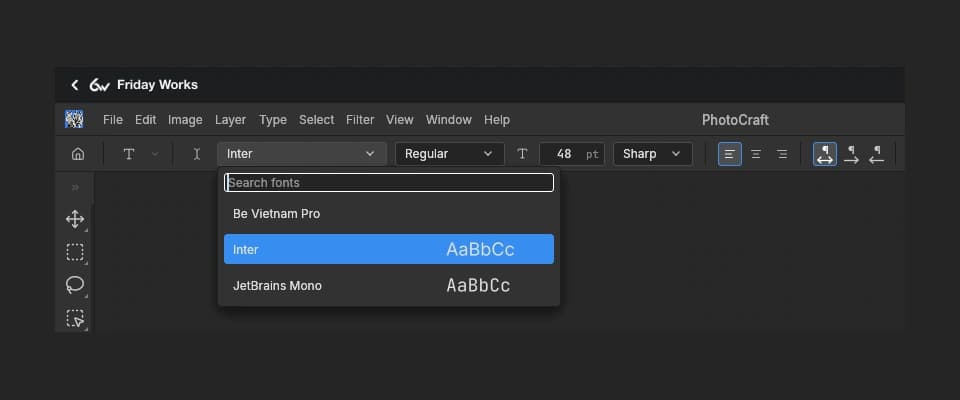Open the Filter menu
960x400 pixels.
[360, 120]
